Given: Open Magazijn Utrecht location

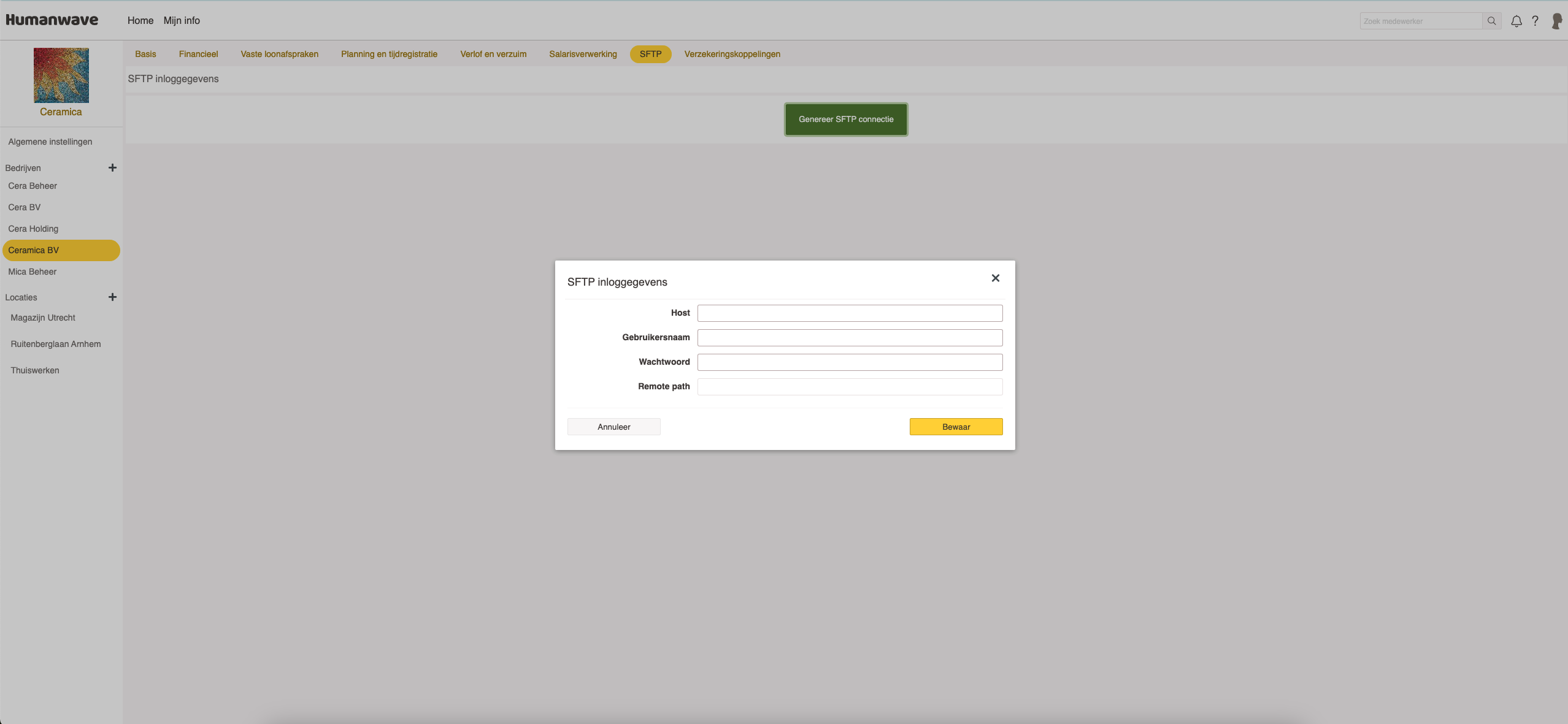Looking at the screenshot, I should (x=43, y=318).
